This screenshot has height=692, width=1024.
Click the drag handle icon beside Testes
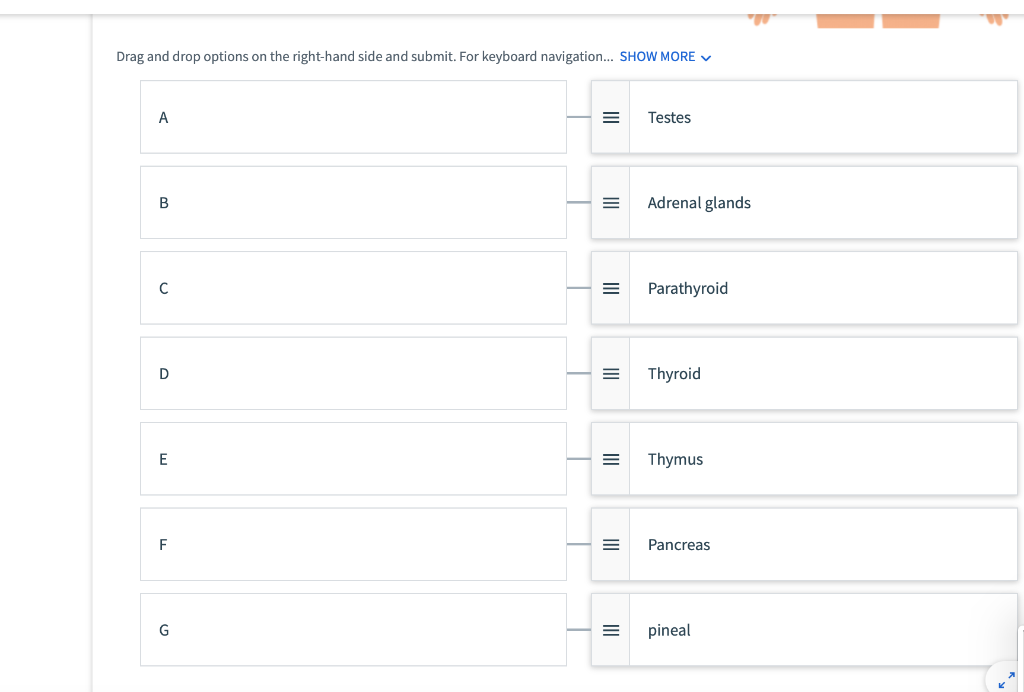(x=610, y=118)
